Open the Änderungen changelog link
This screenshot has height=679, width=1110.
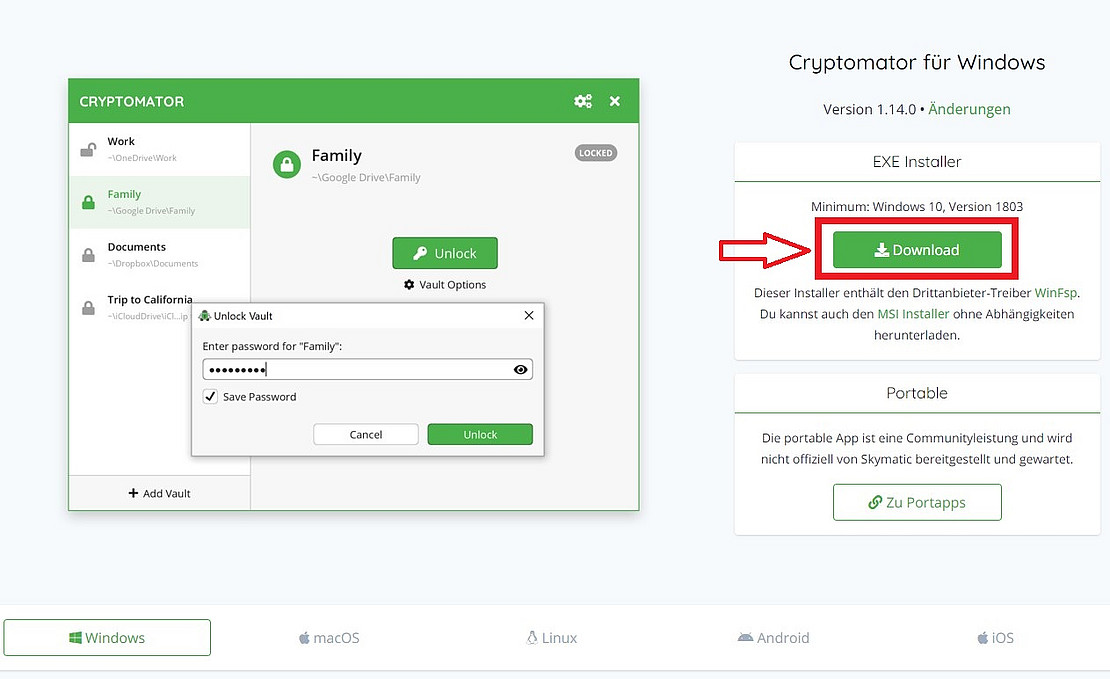[x=969, y=109]
